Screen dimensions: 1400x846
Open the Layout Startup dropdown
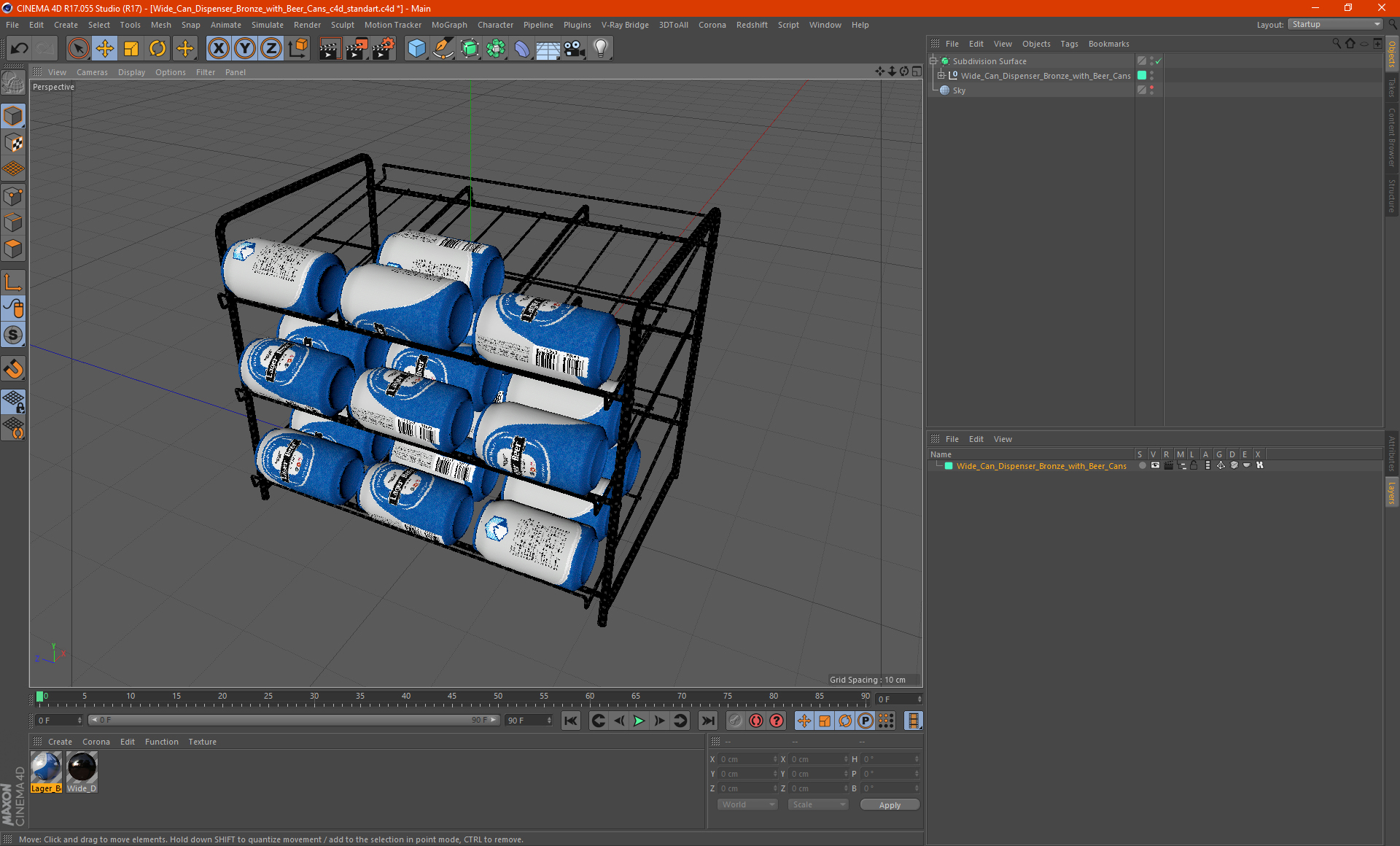[x=1335, y=24]
